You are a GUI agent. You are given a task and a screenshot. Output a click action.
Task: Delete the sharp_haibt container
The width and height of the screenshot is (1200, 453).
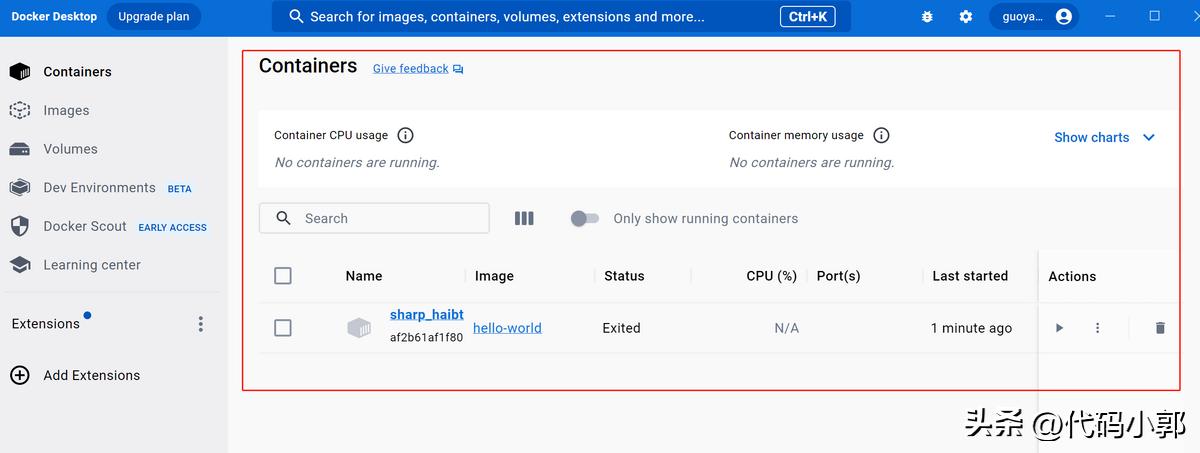1160,328
